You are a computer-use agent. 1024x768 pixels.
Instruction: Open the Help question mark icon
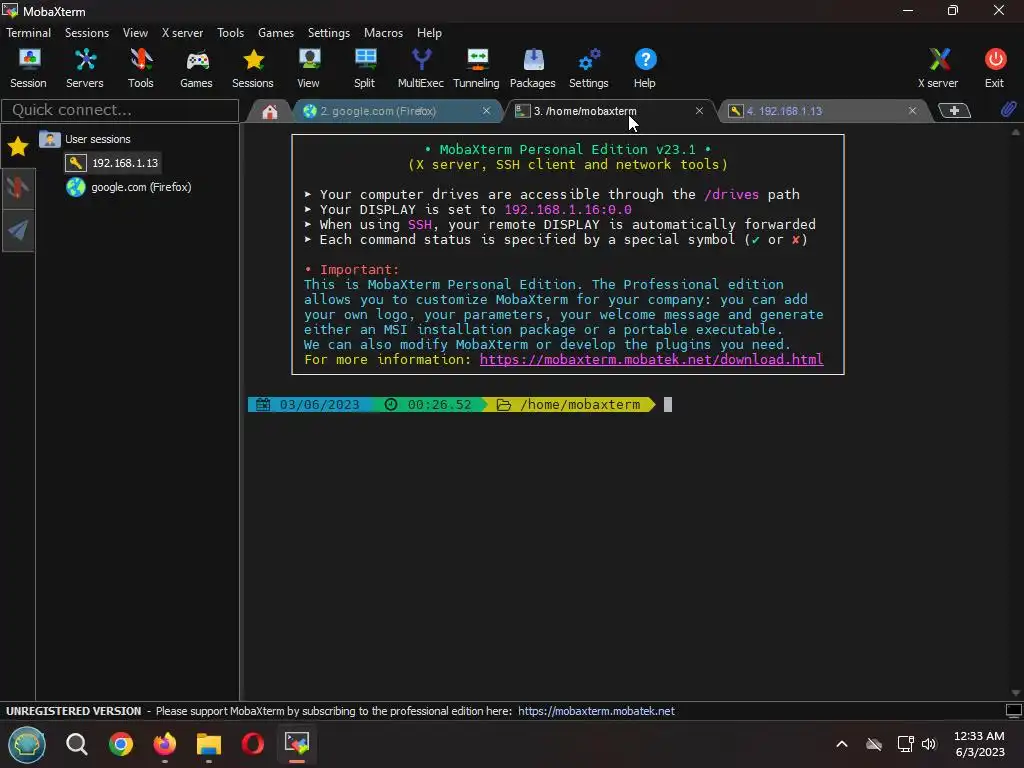[x=645, y=68]
